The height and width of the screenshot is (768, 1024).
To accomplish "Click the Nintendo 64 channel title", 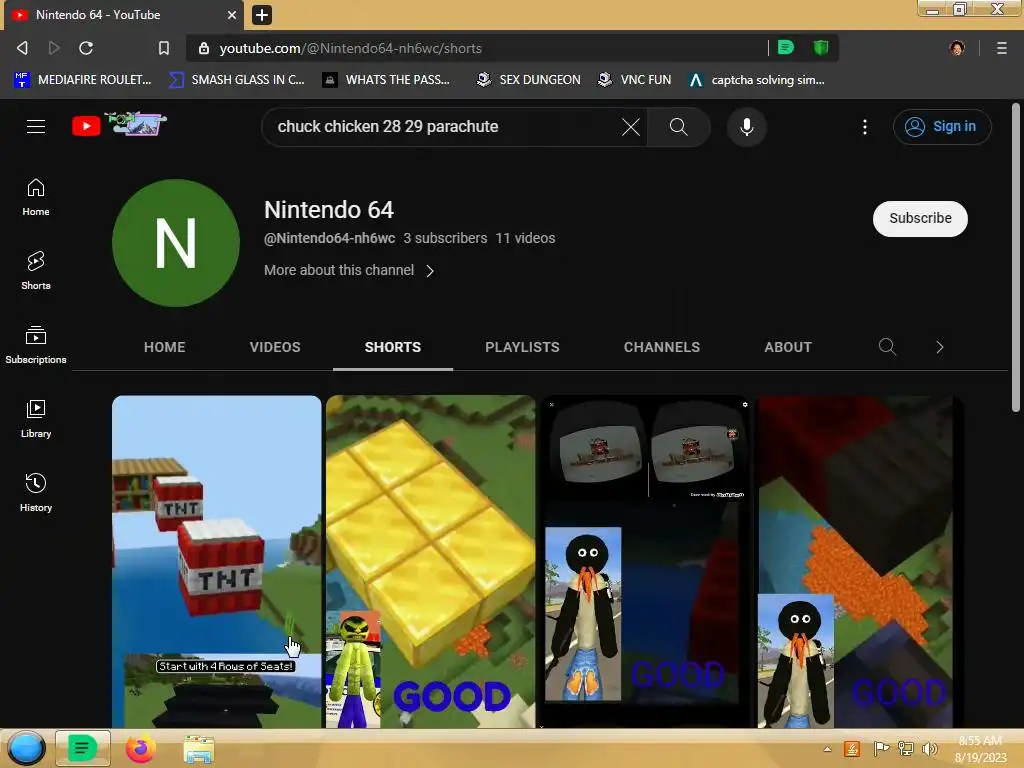I will (328, 210).
